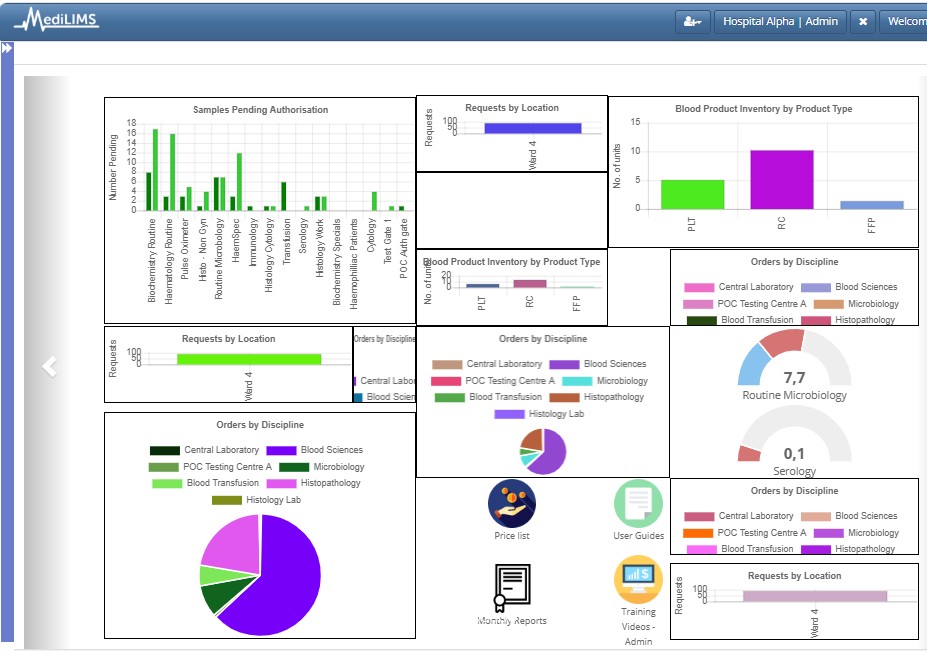Viewport: 927px width, 656px height.
Task: Click the tallest Biochemistry Routine bar
Action: (155, 170)
